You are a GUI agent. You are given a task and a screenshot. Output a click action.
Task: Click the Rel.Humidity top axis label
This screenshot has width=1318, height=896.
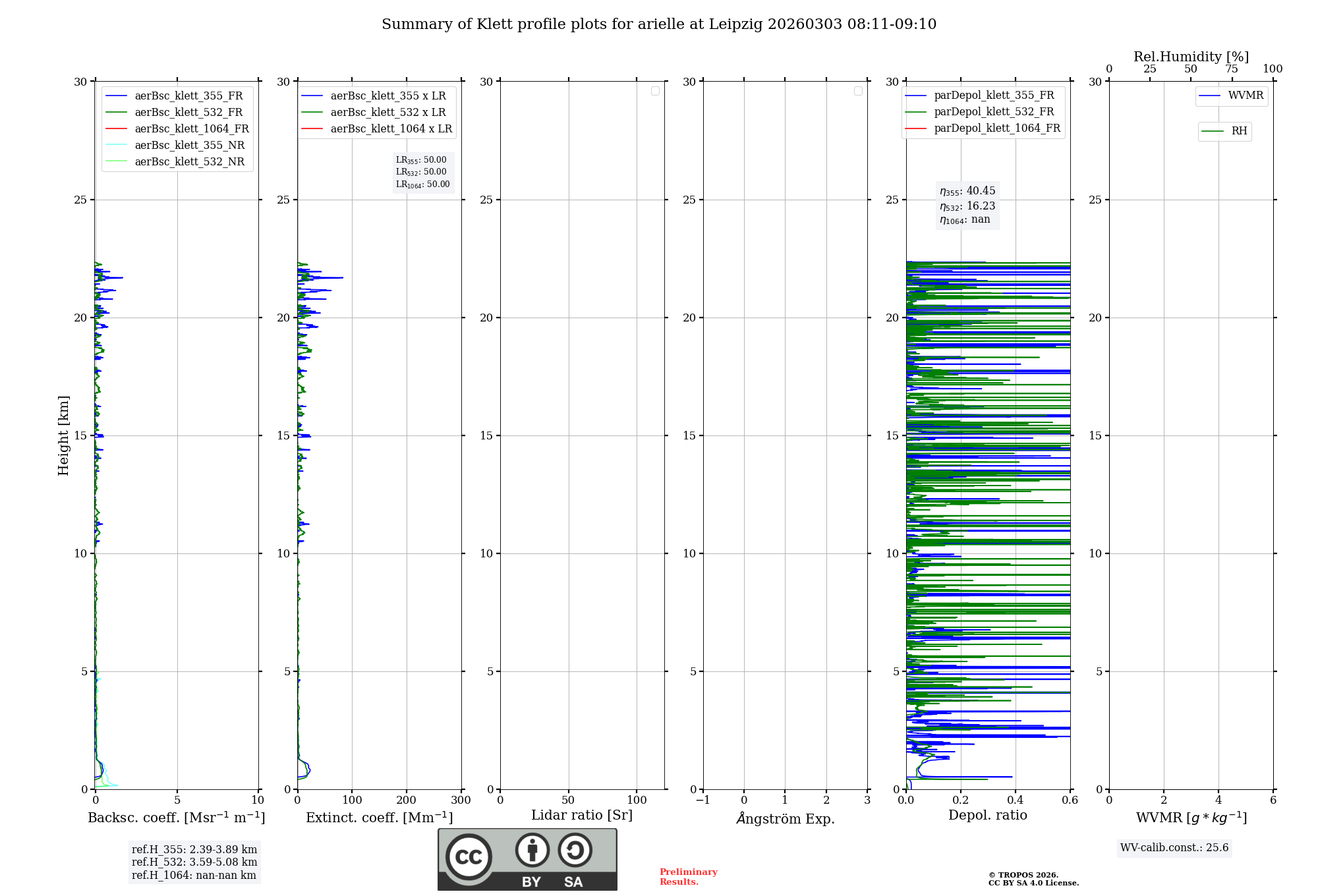pos(1191,57)
